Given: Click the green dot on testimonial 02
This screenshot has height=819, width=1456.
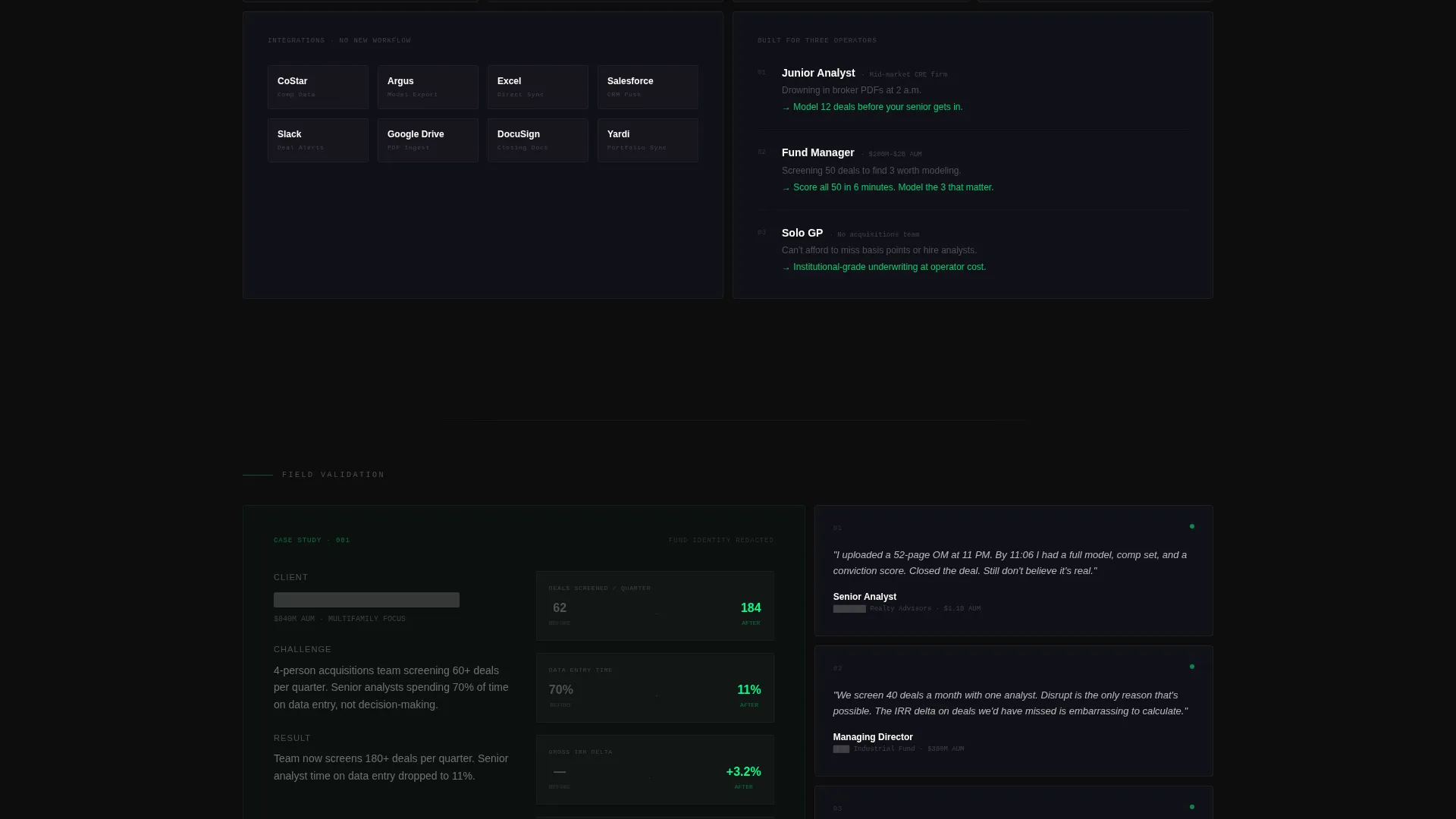Looking at the screenshot, I should click(1192, 667).
